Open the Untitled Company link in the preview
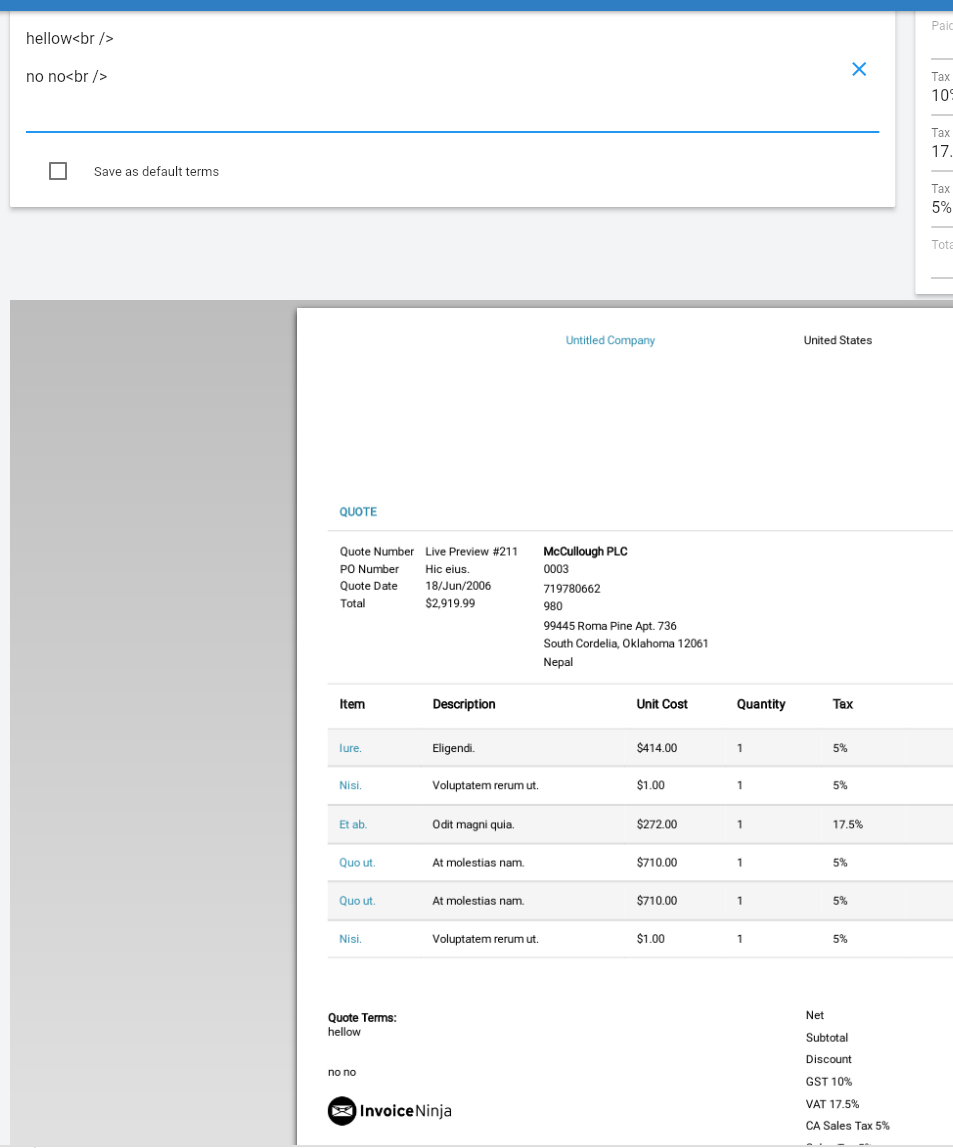953x1148 pixels. click(x=610, y=340)
